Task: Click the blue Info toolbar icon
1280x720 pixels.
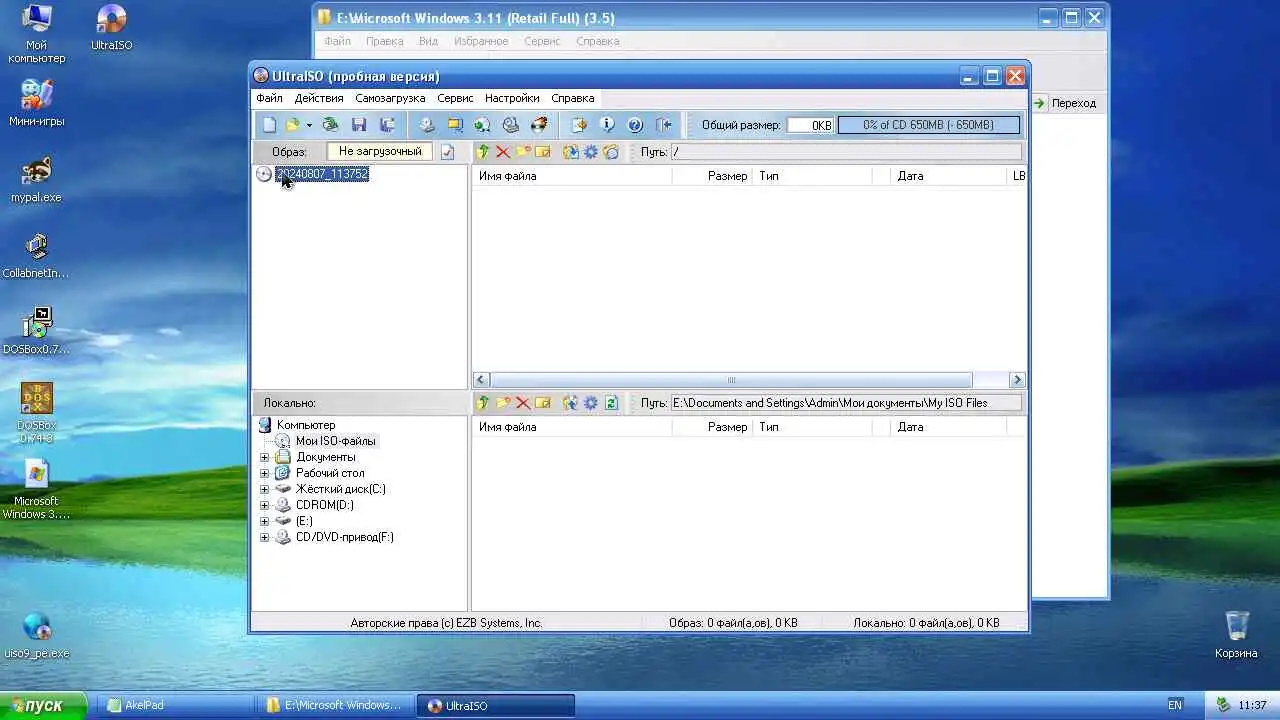Action: pos(607,125)
